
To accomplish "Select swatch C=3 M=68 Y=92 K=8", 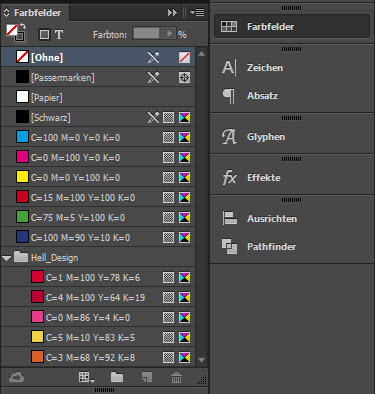I will coord(98,357).
